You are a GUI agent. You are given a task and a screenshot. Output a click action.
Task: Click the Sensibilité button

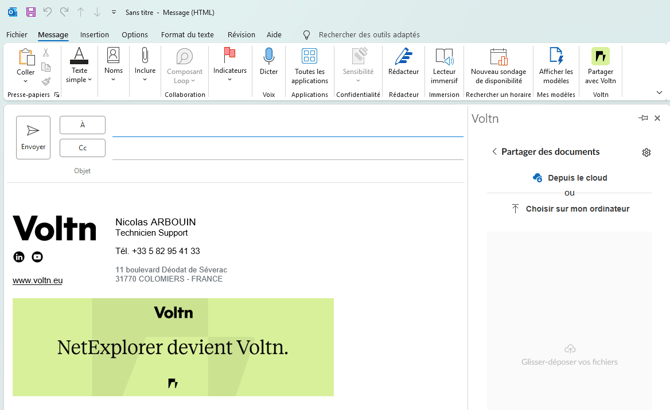pyautogui.click(x=358, y=66)
